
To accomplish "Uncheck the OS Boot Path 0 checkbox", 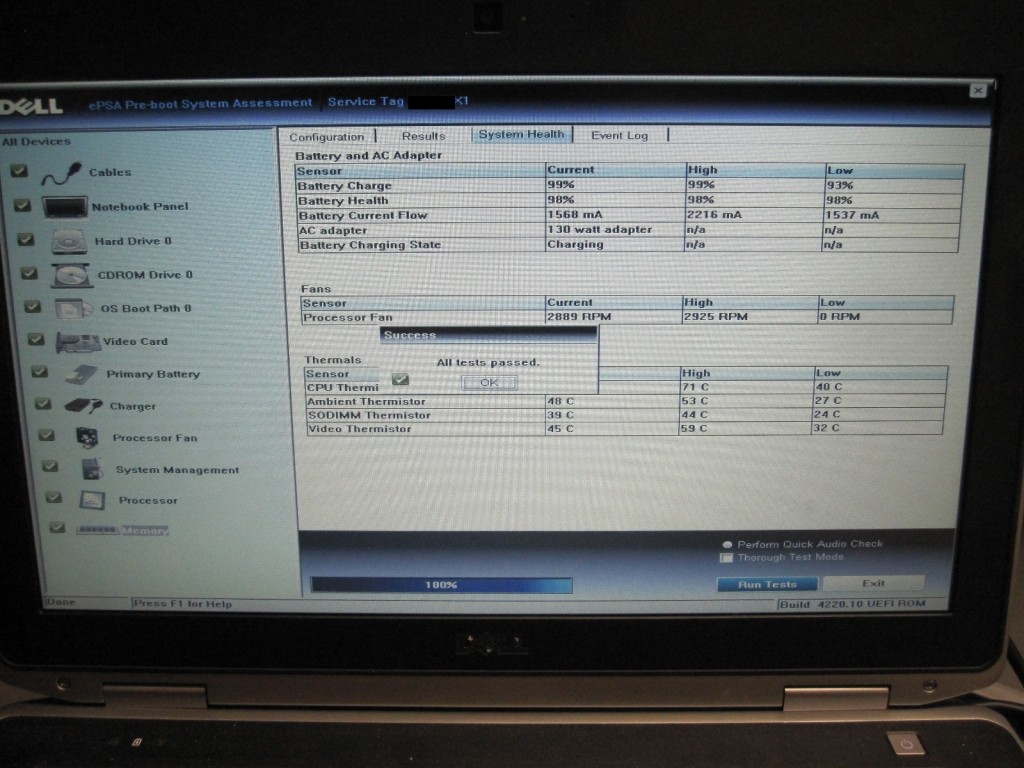I will coord(32,306).
